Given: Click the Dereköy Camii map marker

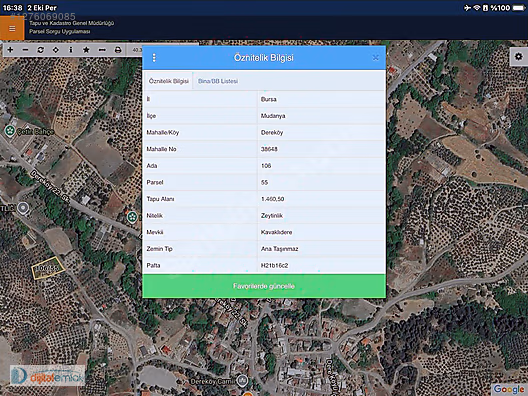Looking at the screenshot, I should (x=242, y=381).
